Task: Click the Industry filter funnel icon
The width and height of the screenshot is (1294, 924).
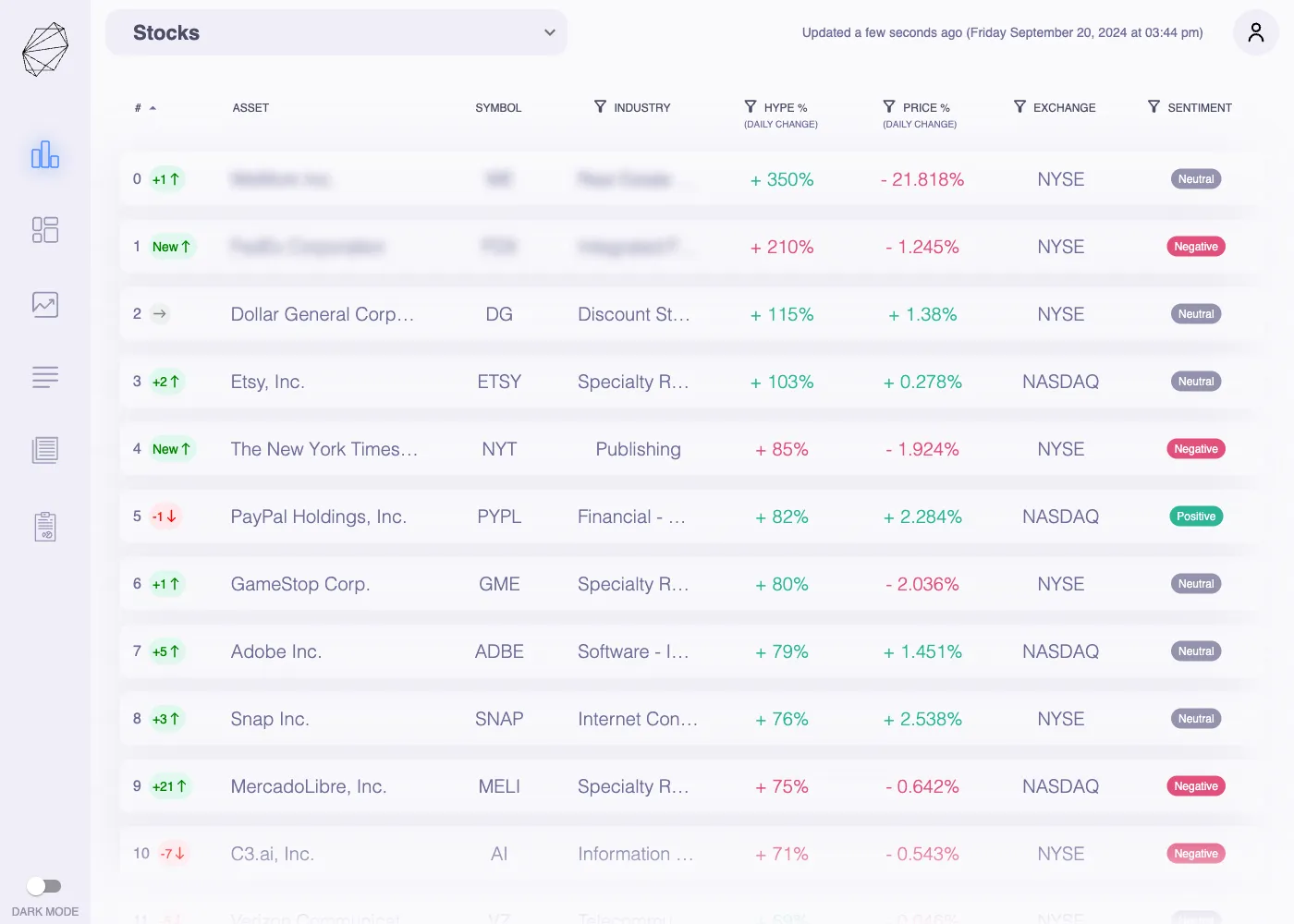Action: tap(601, 107)
